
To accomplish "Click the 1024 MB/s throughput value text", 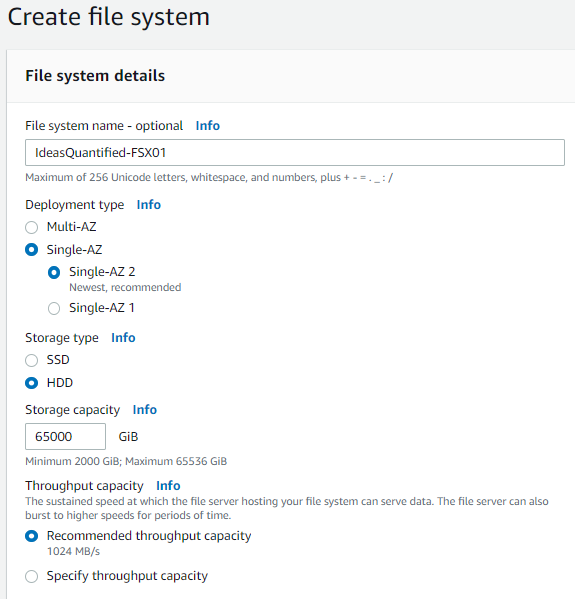I will click(73, 551).
